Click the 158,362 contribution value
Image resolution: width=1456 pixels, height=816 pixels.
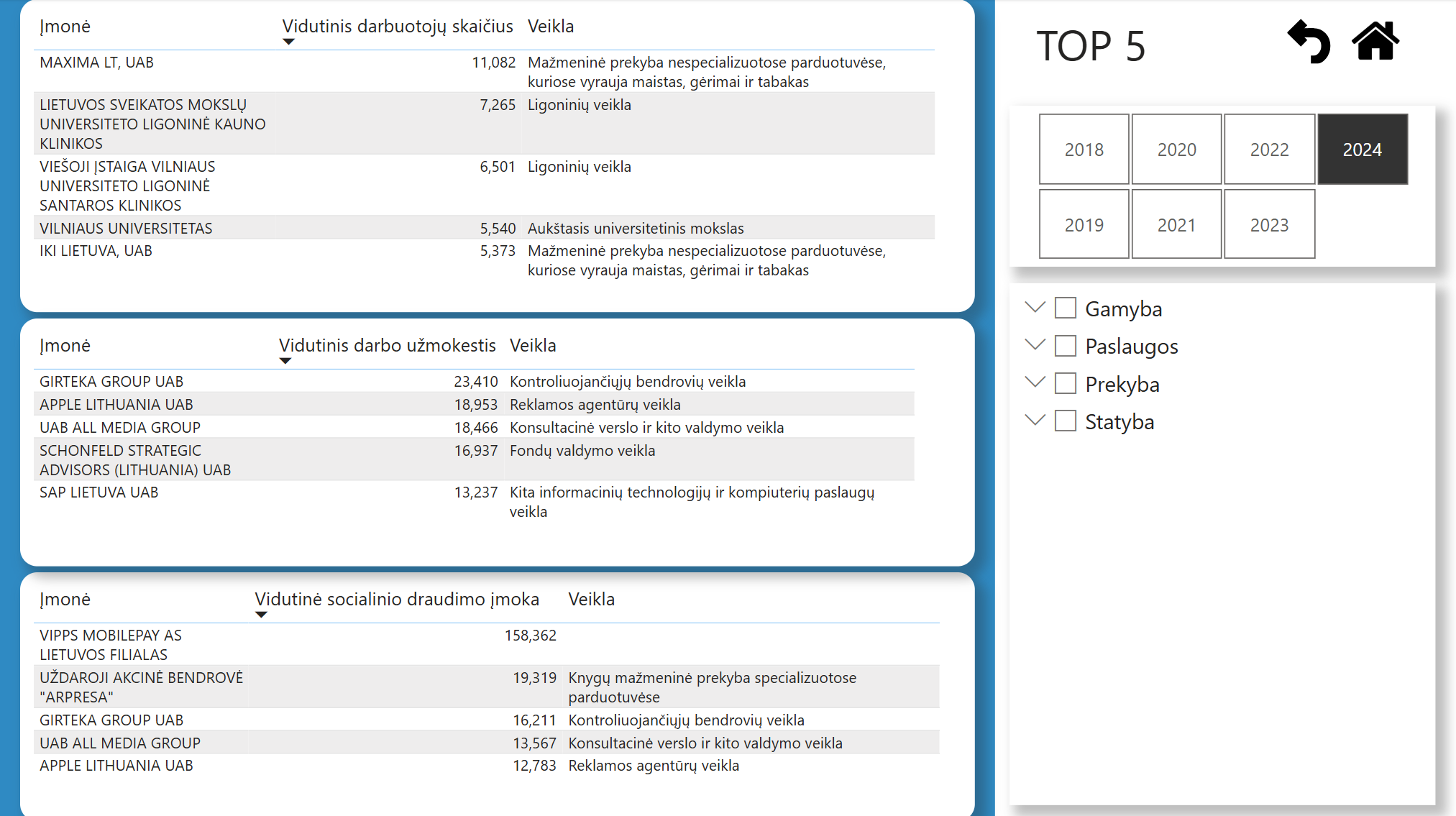pyautogui.click(x=531, y=636)
